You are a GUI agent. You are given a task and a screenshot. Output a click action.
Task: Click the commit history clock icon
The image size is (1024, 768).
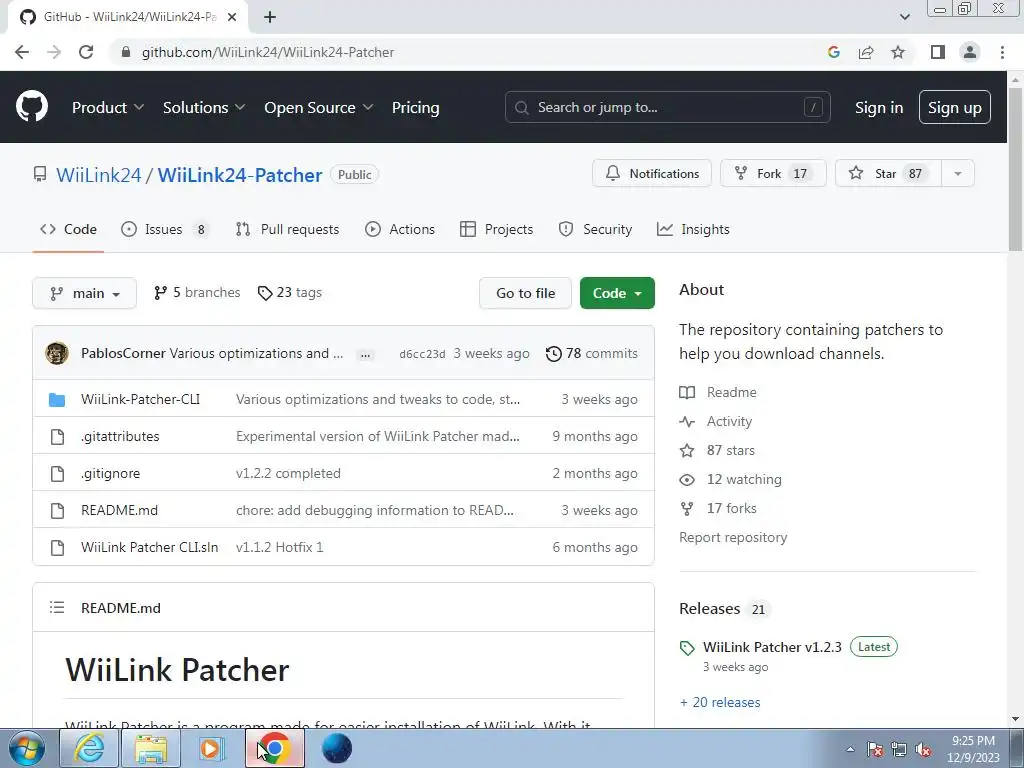553,353
